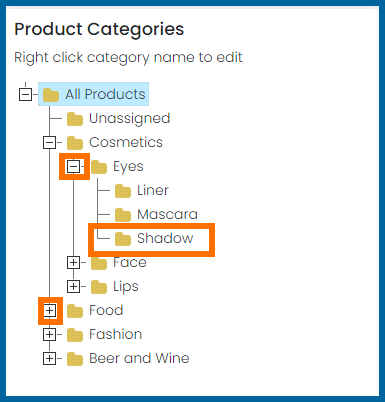Click the Liner folder icon
Screen dimensions: 385x402
[123, 191]
